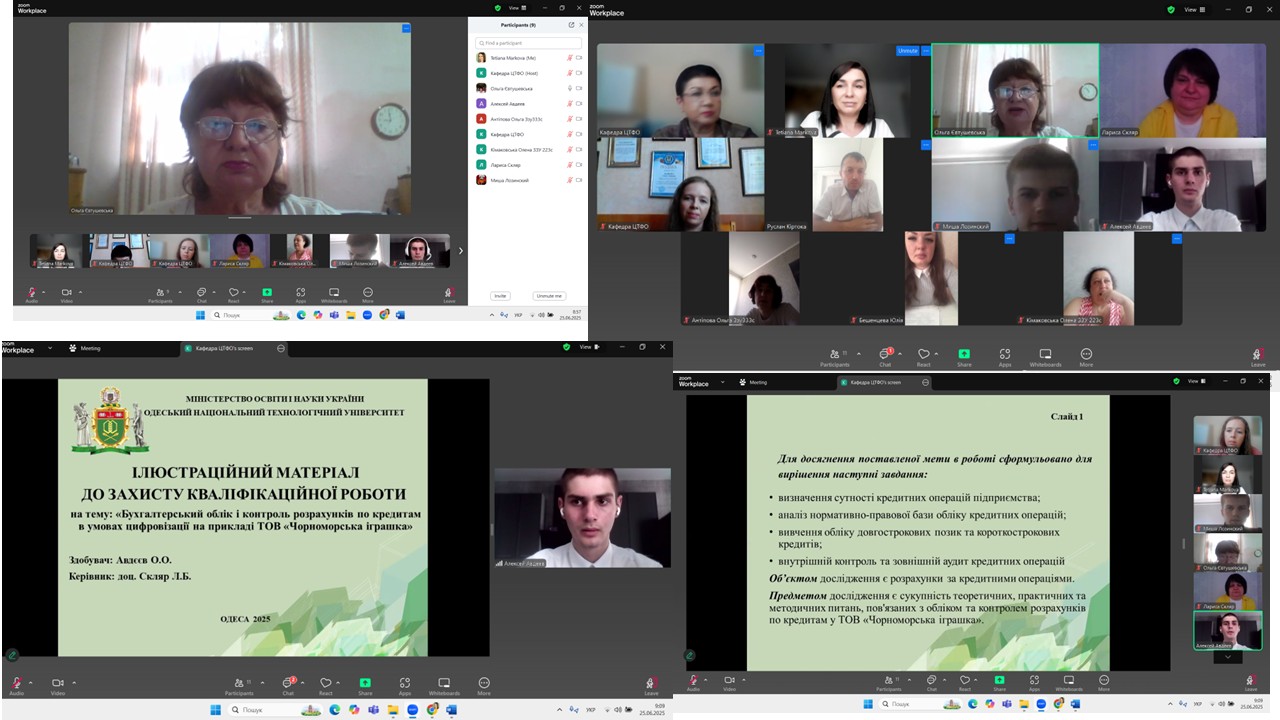Screen dimensions: 1280x720
Task: Toggle Audio mute in title slide Zoom window
Action: (16, 685)
